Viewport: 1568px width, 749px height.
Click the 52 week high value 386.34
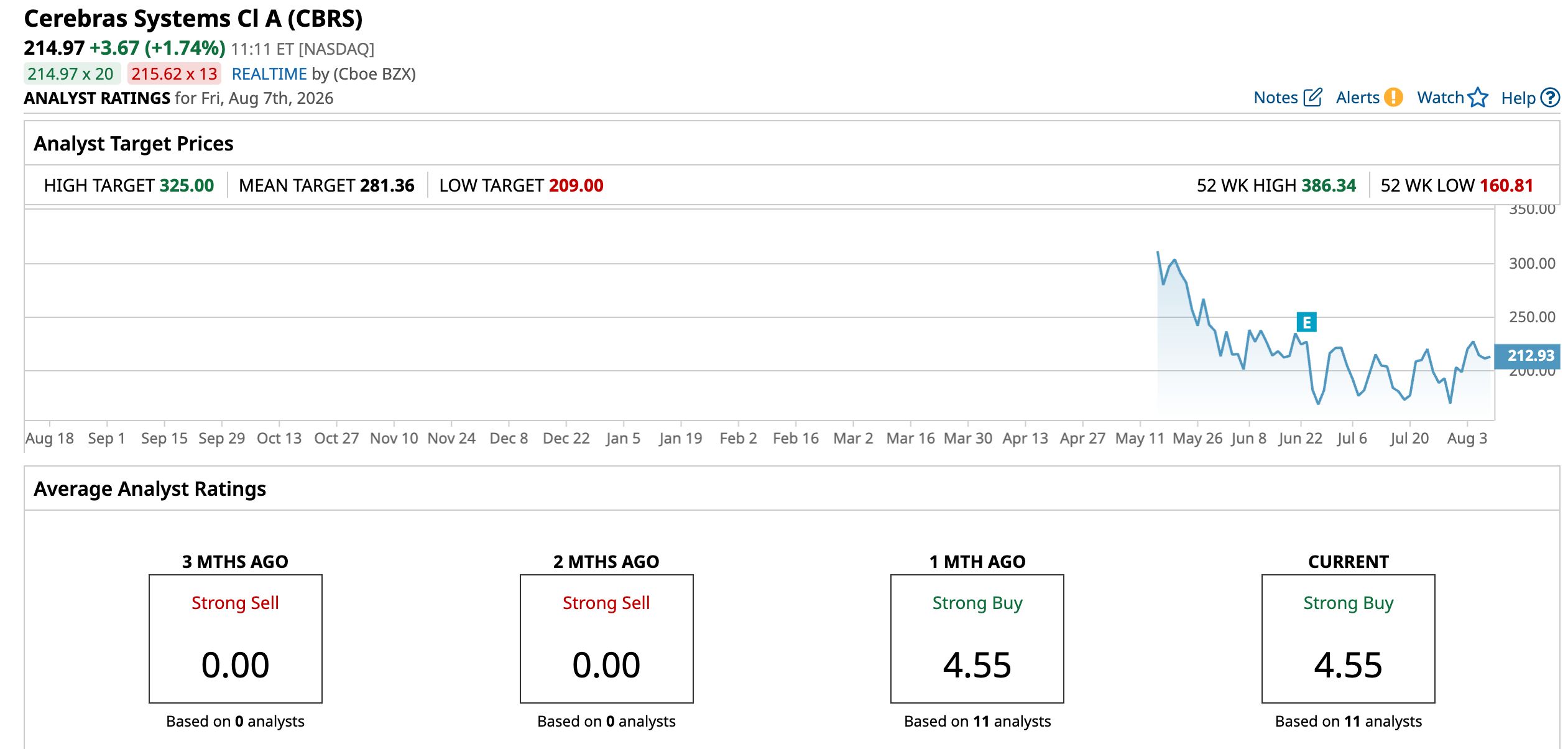coord(1329,185)
